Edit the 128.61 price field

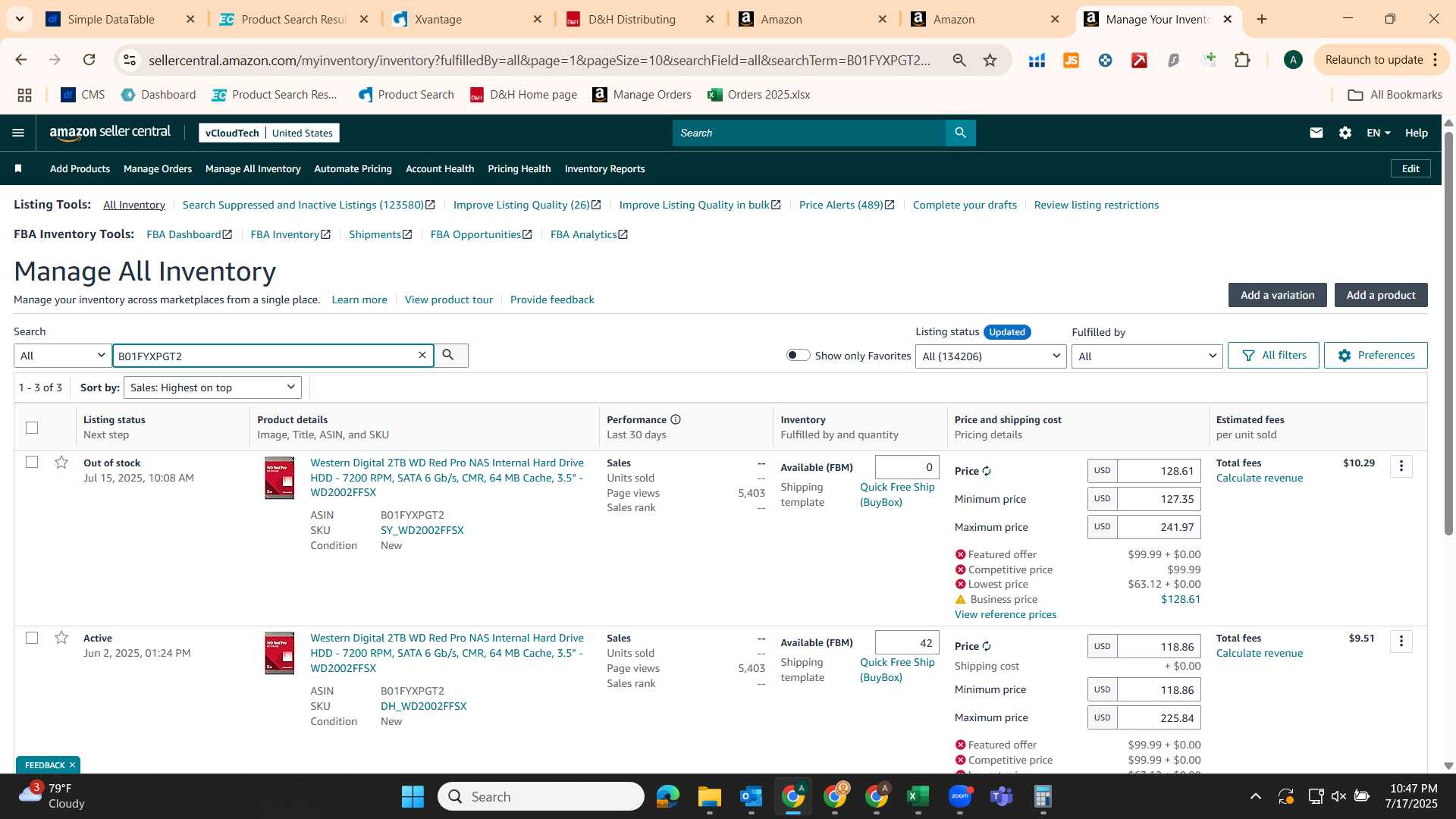click(1158, 471)
